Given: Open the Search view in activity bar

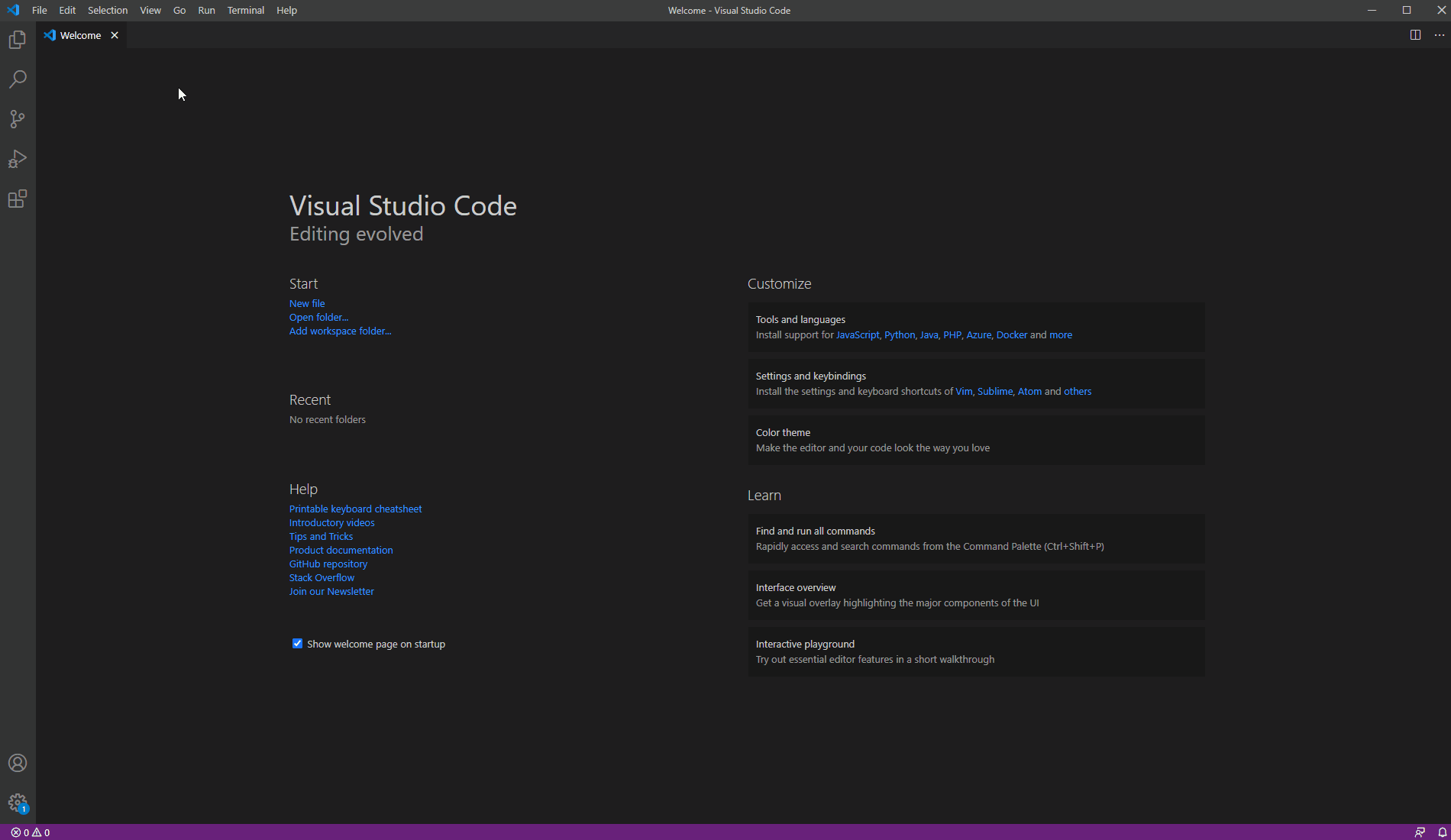Looking at the screenshot, I should tap(18, 79).
